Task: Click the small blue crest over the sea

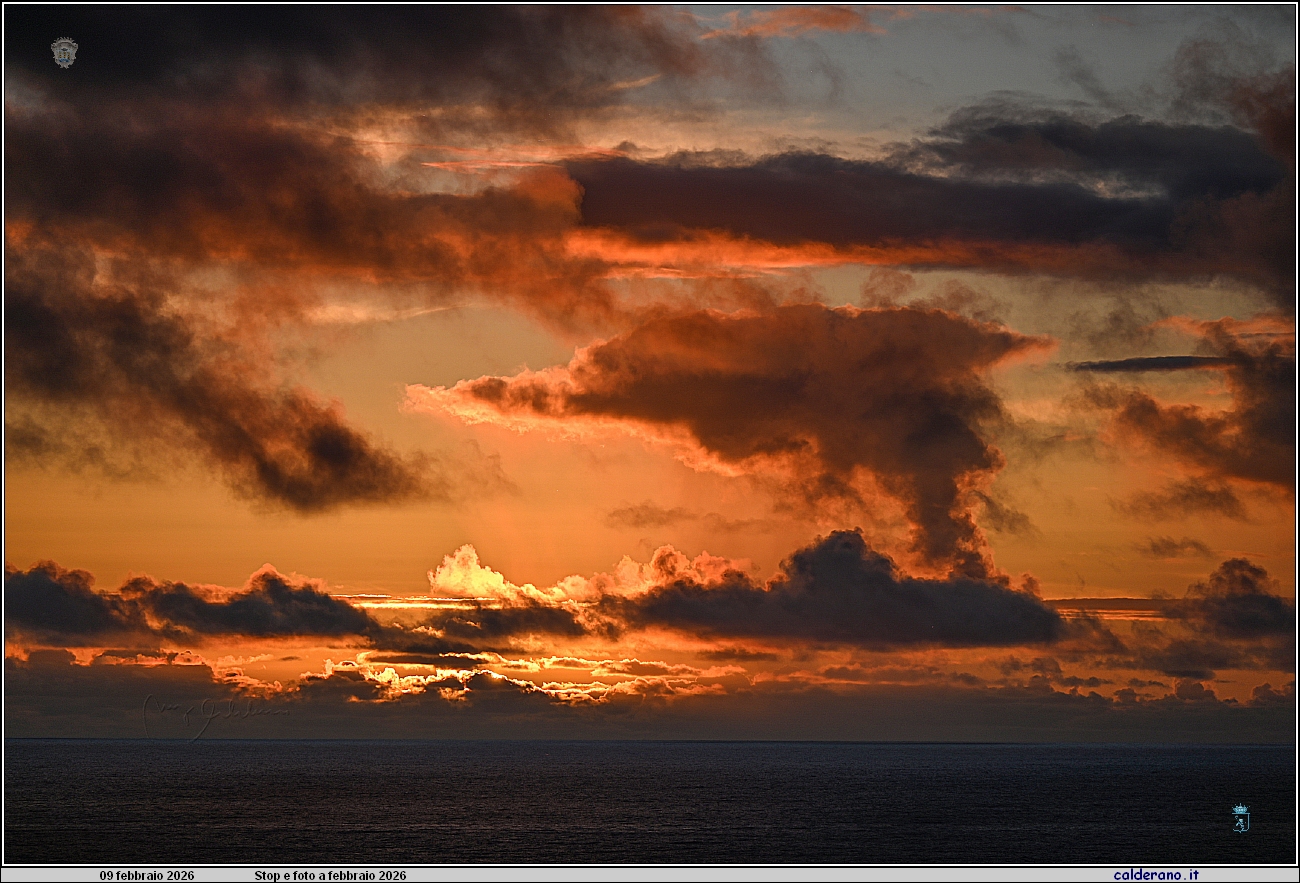Action: coord(1240,818)
